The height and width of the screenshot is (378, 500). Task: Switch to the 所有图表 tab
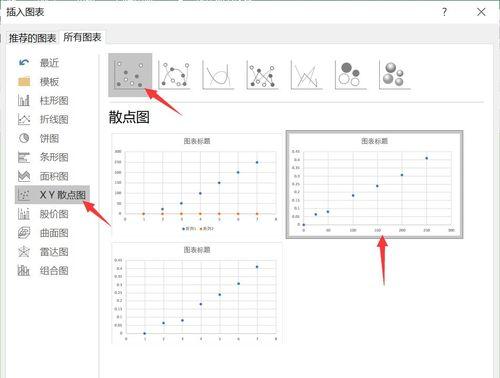(x=82, y=37)
